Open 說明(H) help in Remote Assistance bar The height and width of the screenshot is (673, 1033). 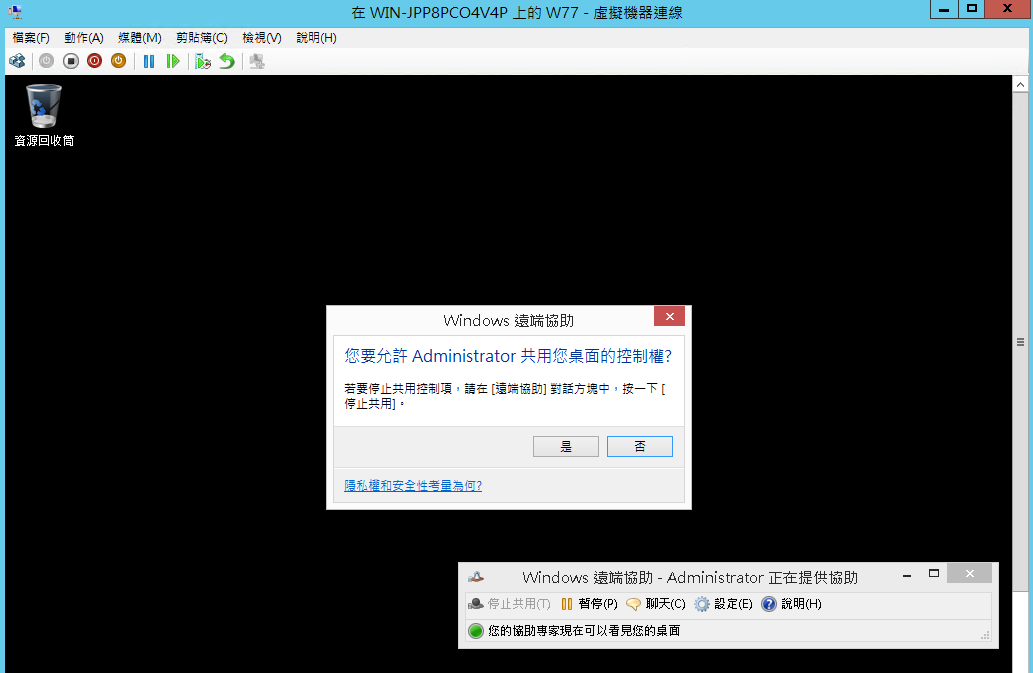[791, 604]
